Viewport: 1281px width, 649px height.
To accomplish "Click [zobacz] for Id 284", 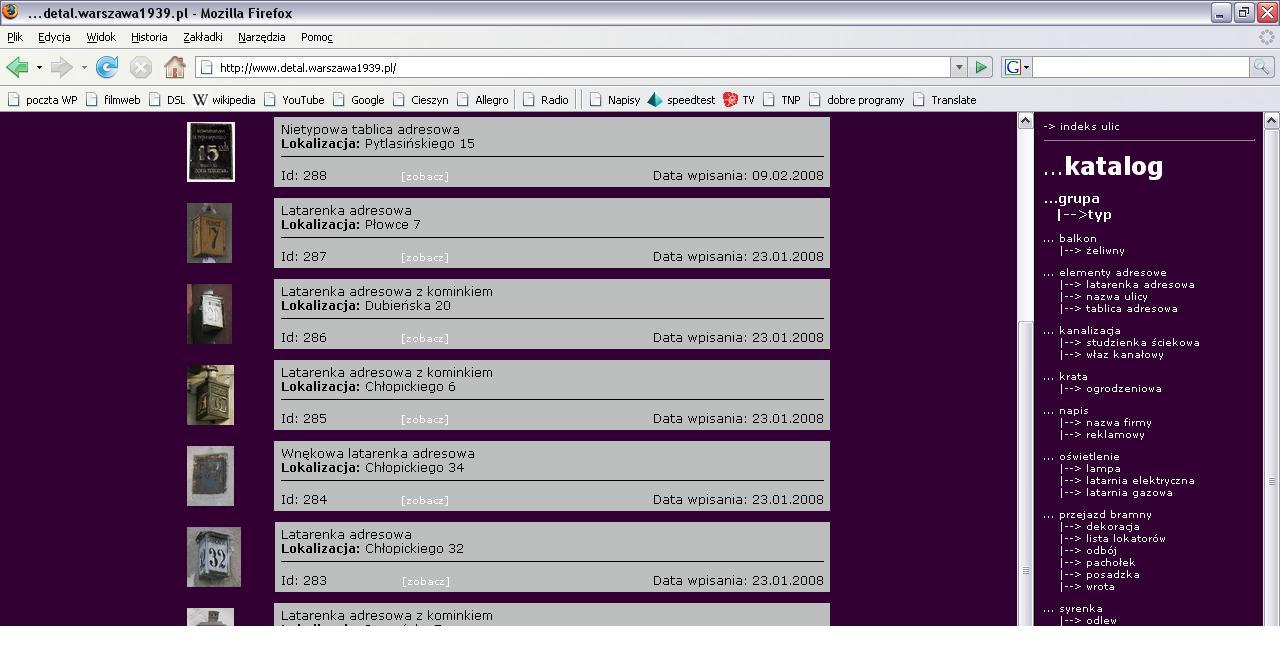I will (425, 500).
